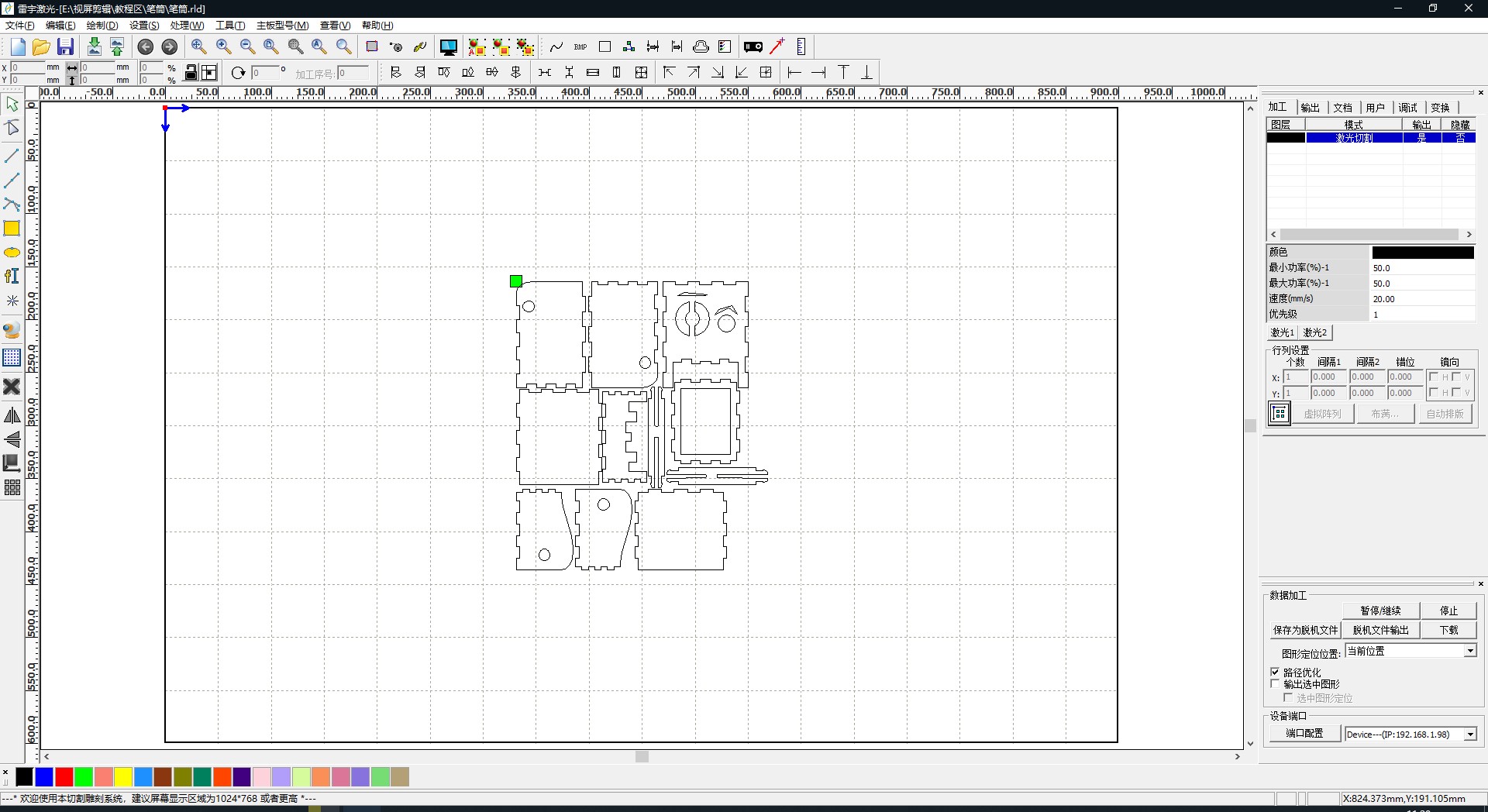Toggle the H mirror checkbox for X array

point(1435,377)
